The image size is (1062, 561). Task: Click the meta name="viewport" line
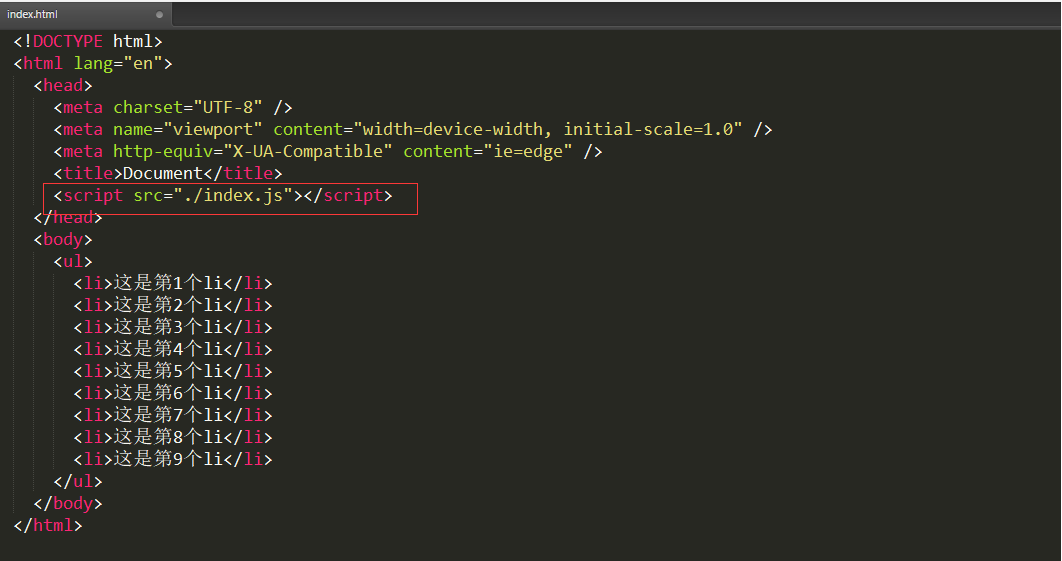tap(413, 129)
